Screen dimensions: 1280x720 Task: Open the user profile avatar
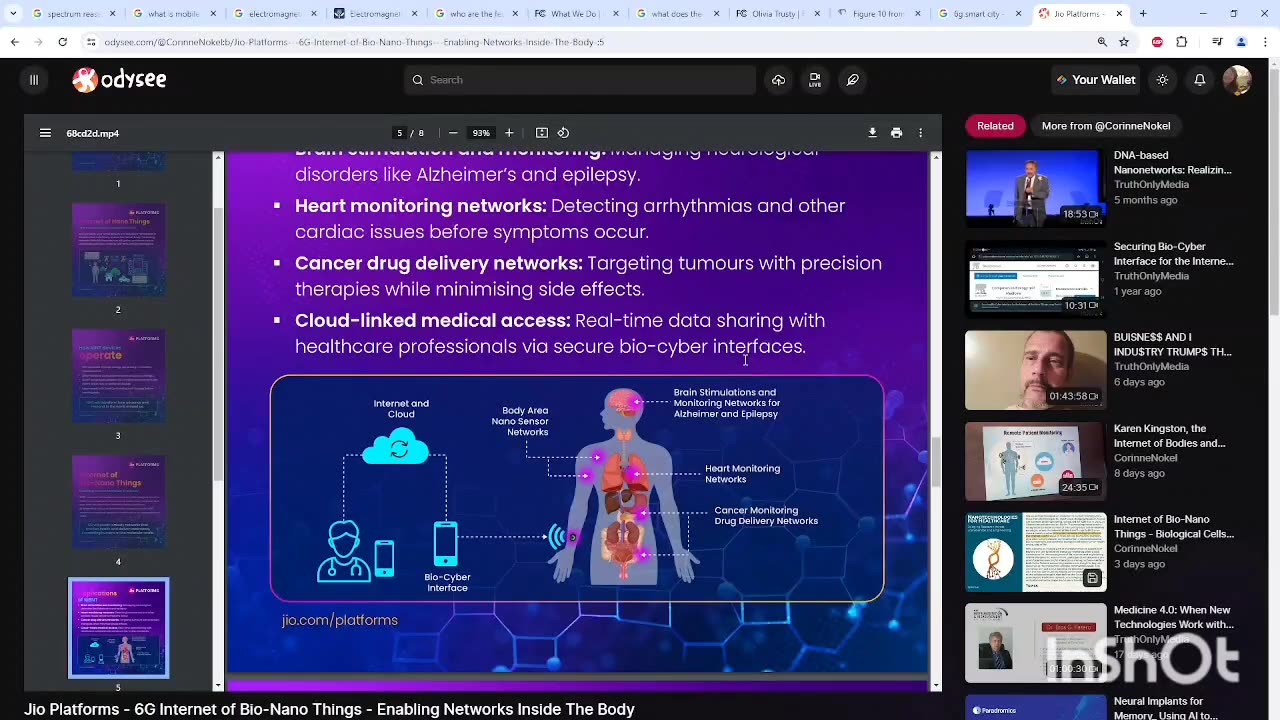(1237, 80)
